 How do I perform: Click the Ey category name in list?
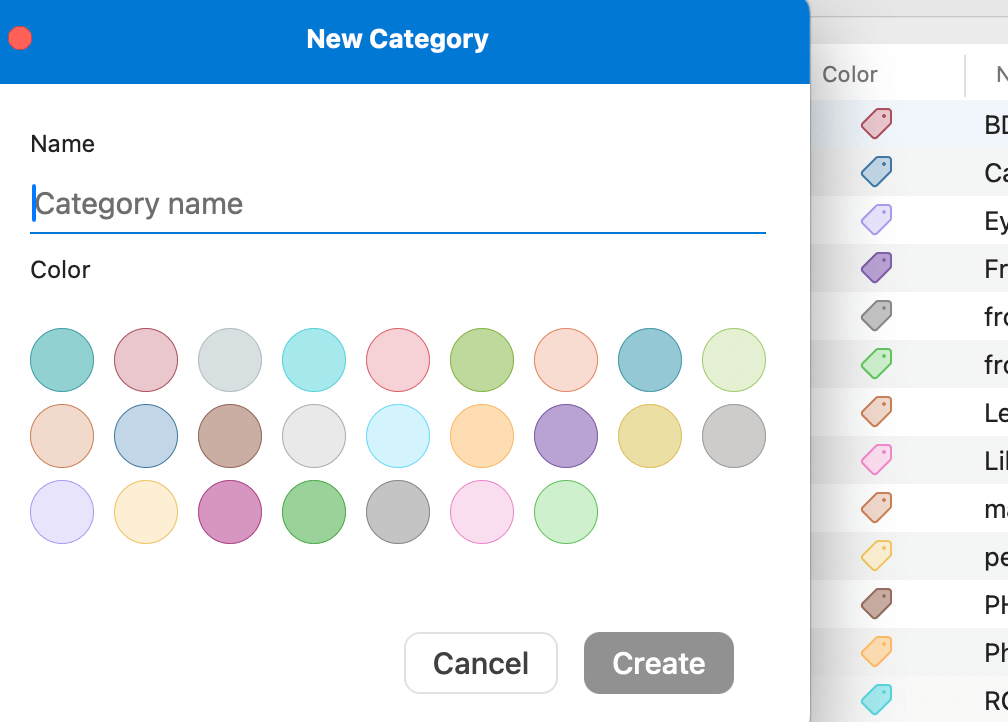click(x=996, y=221)
